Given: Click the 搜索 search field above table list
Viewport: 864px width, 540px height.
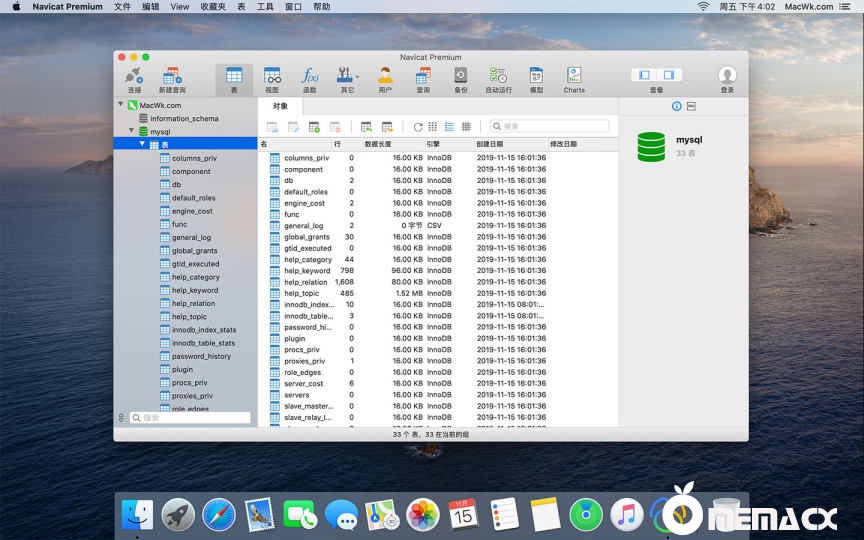Looking at the screenshot, I should point(549,127).
